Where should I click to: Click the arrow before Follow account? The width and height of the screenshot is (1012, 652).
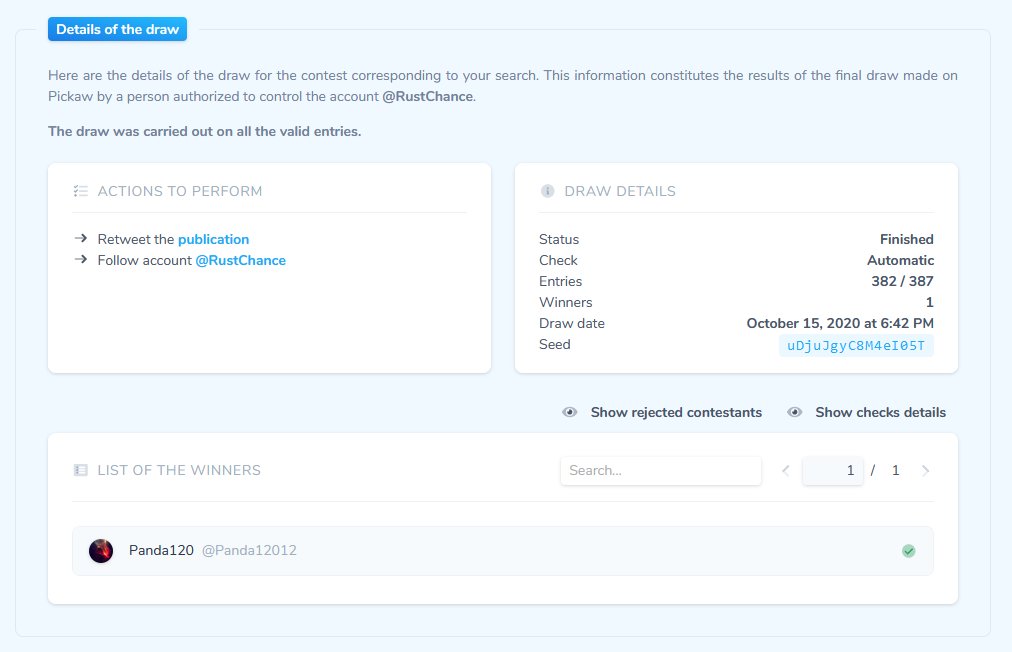pos(81,260)
